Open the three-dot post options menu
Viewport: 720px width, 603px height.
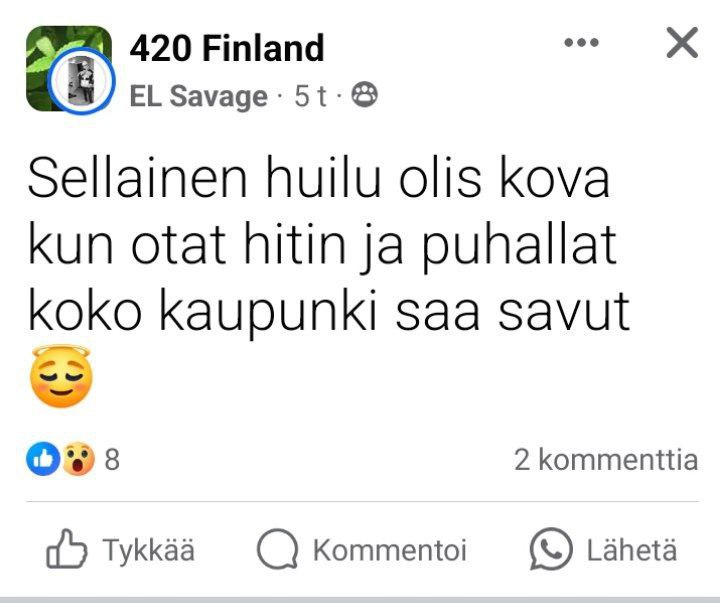click(581, 43)
